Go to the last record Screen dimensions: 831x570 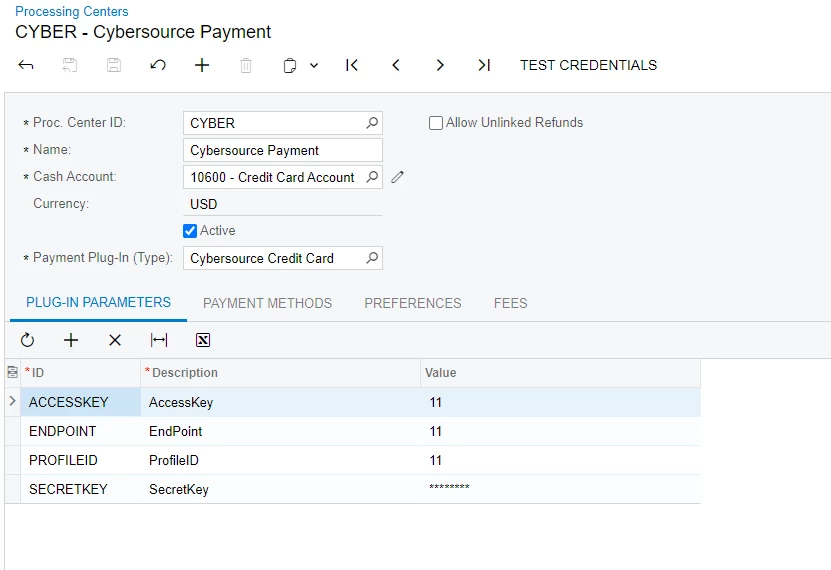(484, 65)
